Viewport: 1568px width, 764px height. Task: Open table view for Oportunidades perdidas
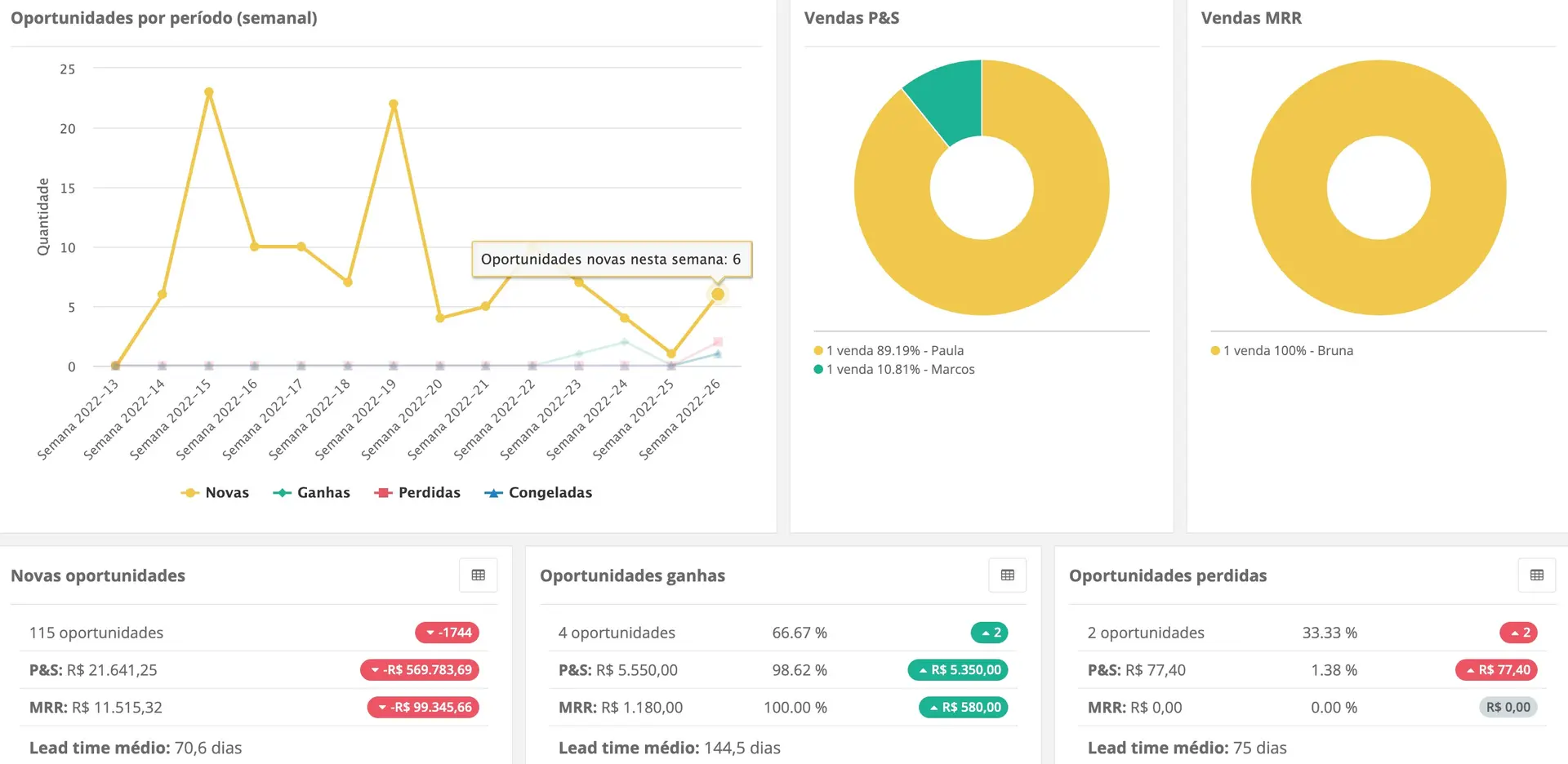click(1537, 575)
